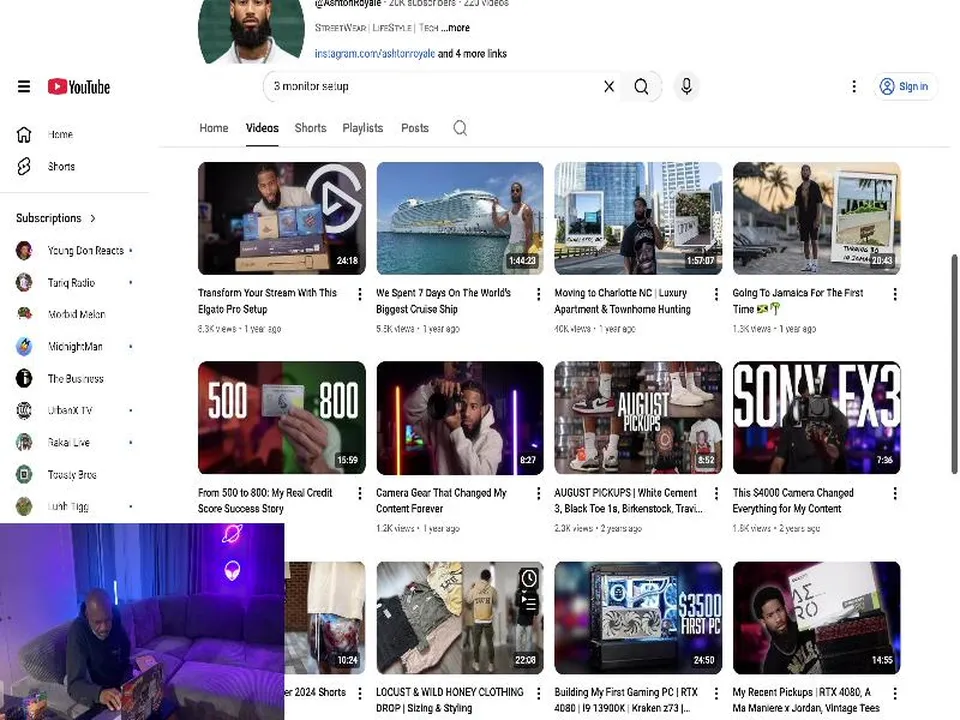Open options for LOCUST & WILD HONEY video

tap(538, 693)
